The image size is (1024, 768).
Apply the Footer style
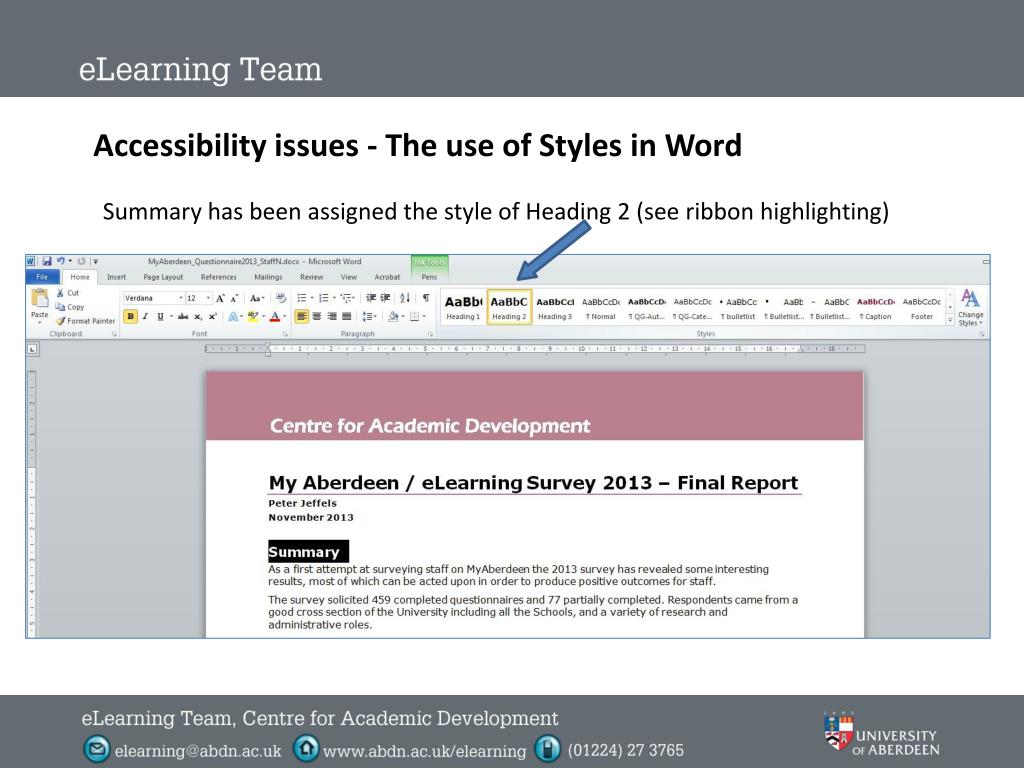coord(921,308)
